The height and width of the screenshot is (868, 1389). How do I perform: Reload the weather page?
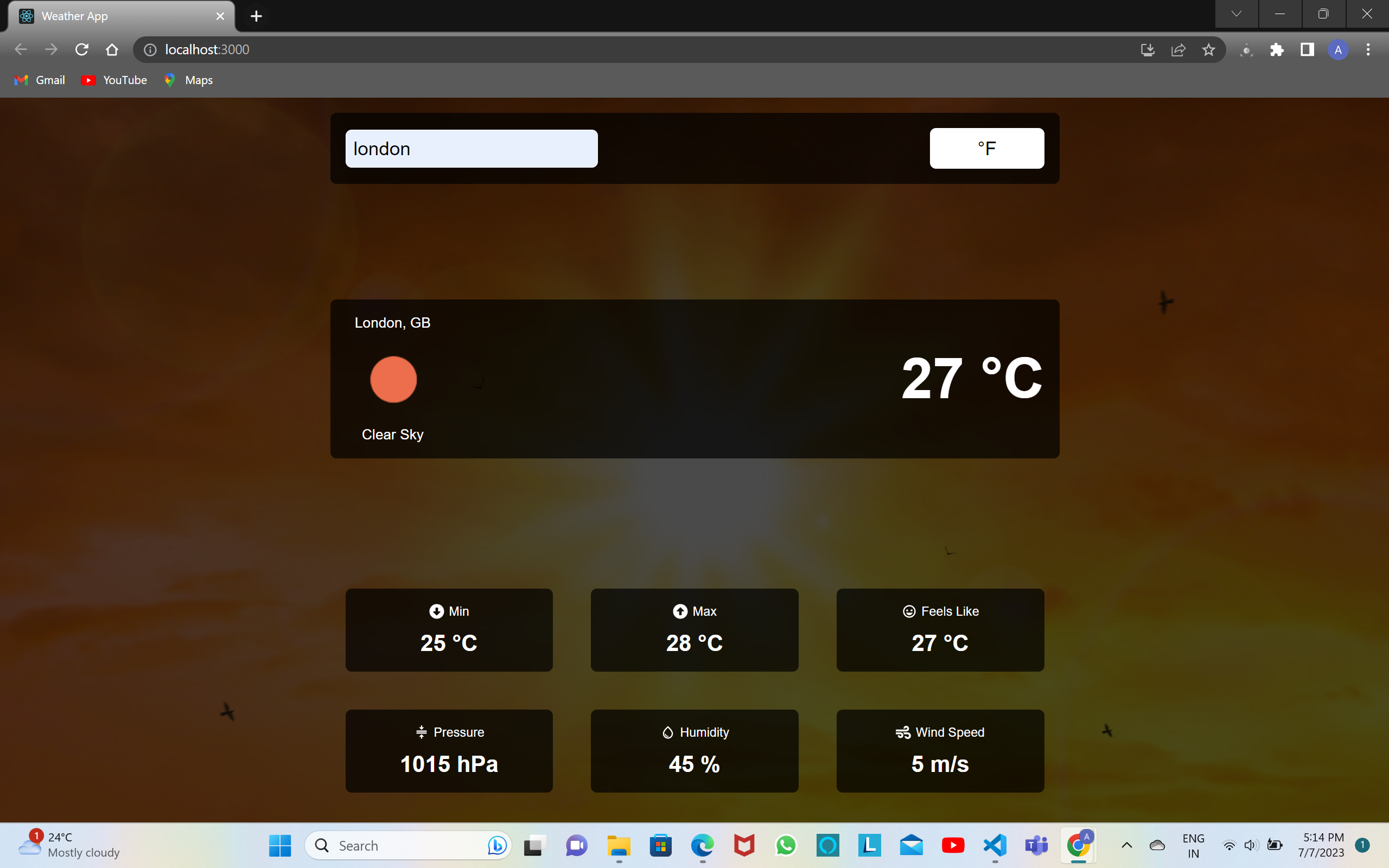point(81,49)
